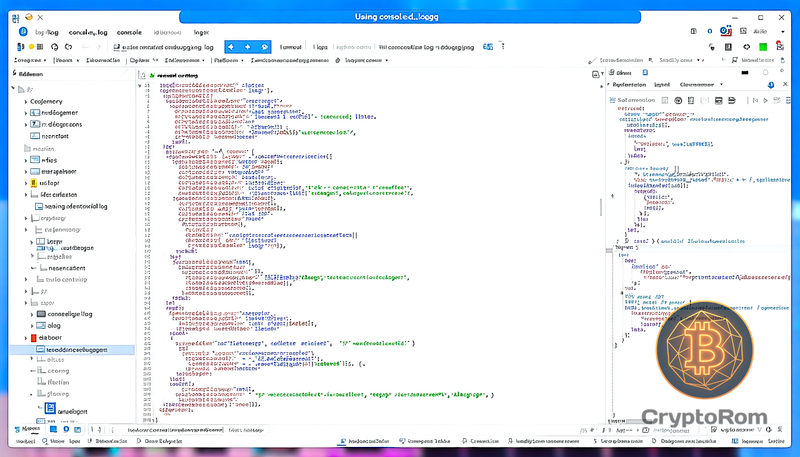
Task: Click the left arrow in the blue button group
Action: pyautogui.click(x=231, y=47)
